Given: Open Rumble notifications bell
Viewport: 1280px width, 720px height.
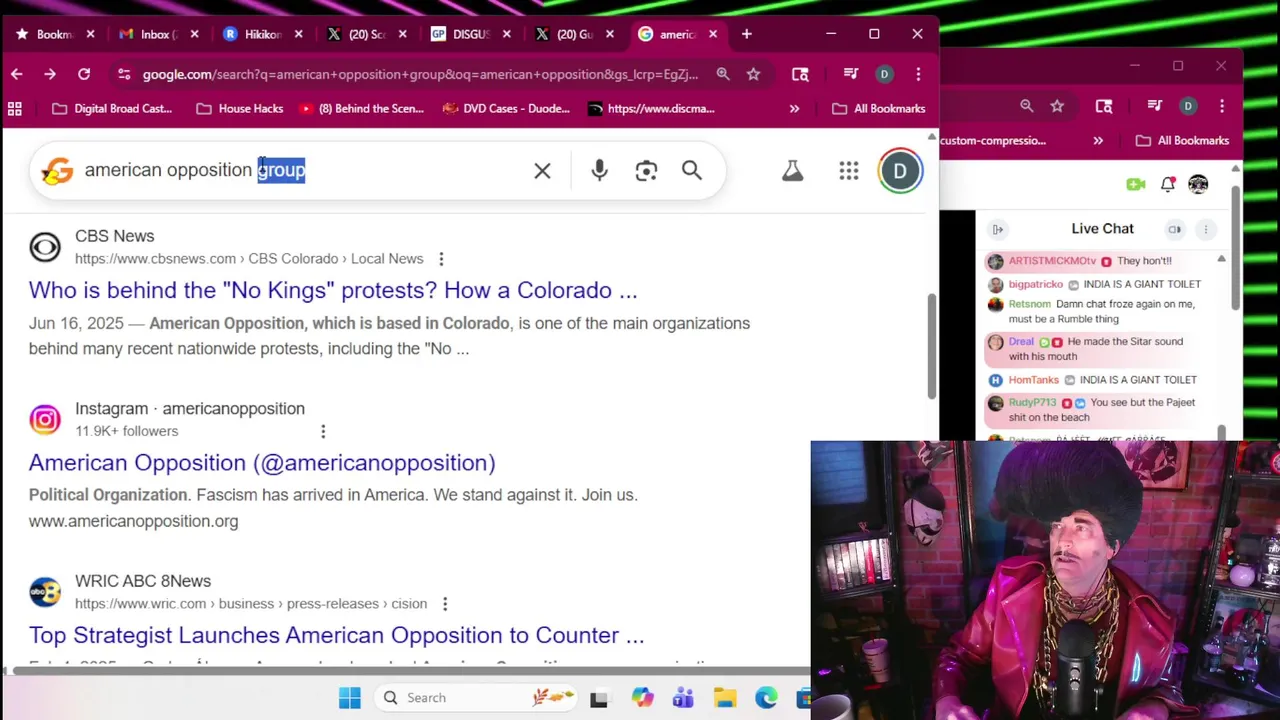Looking at the screenshot, I should pyautogui.click(x=1167, y=184).
